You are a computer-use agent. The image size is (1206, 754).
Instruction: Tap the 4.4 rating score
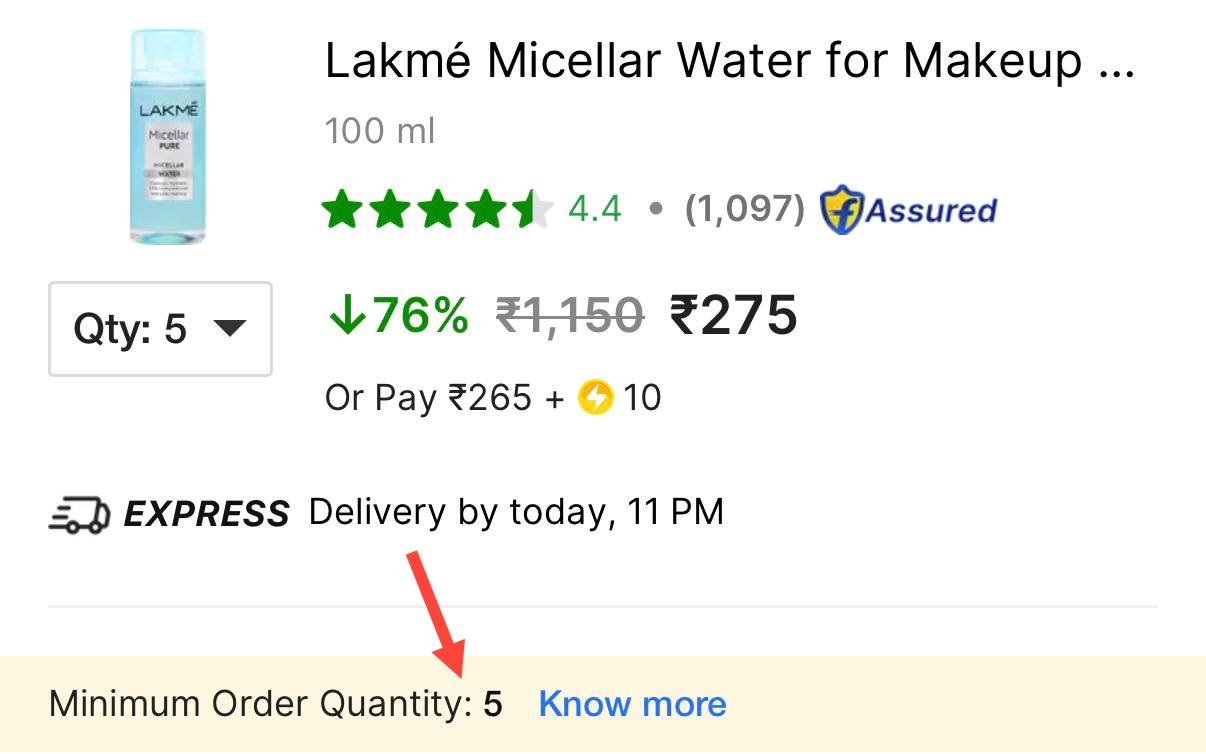click(594, 209)
